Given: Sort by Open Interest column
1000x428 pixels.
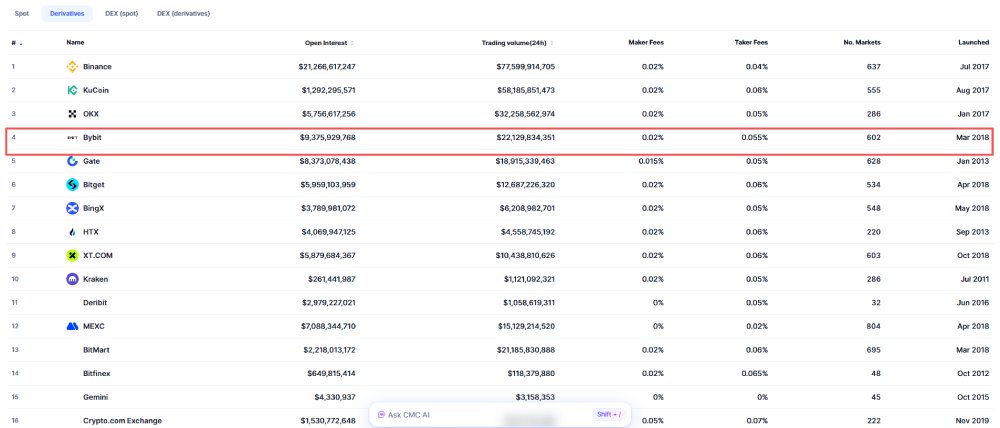Looking at the screenshot, I should click(x=329, y=43).
